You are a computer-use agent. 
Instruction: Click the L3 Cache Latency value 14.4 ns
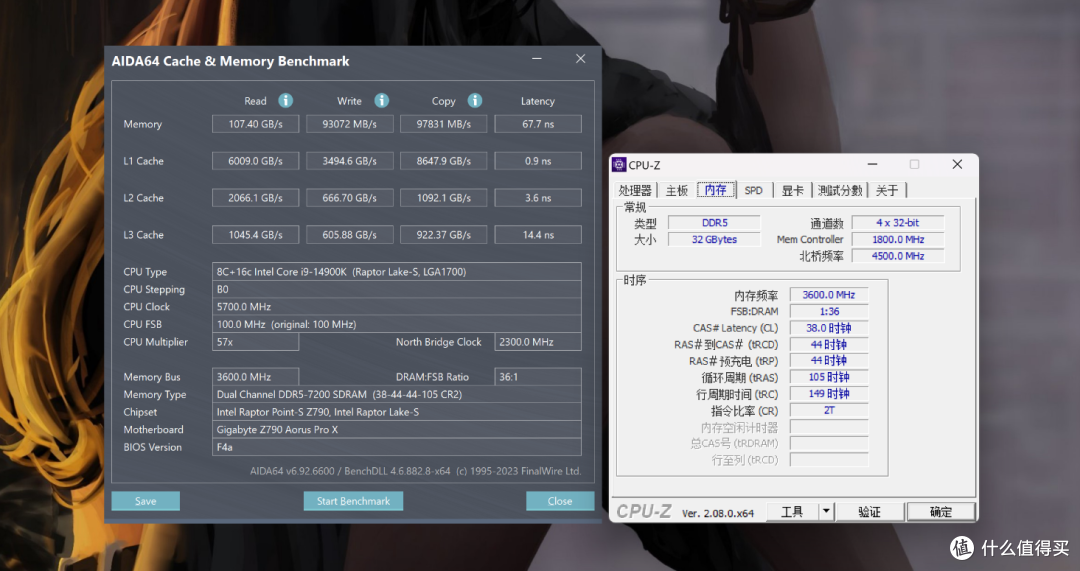(x=538, y=235)
